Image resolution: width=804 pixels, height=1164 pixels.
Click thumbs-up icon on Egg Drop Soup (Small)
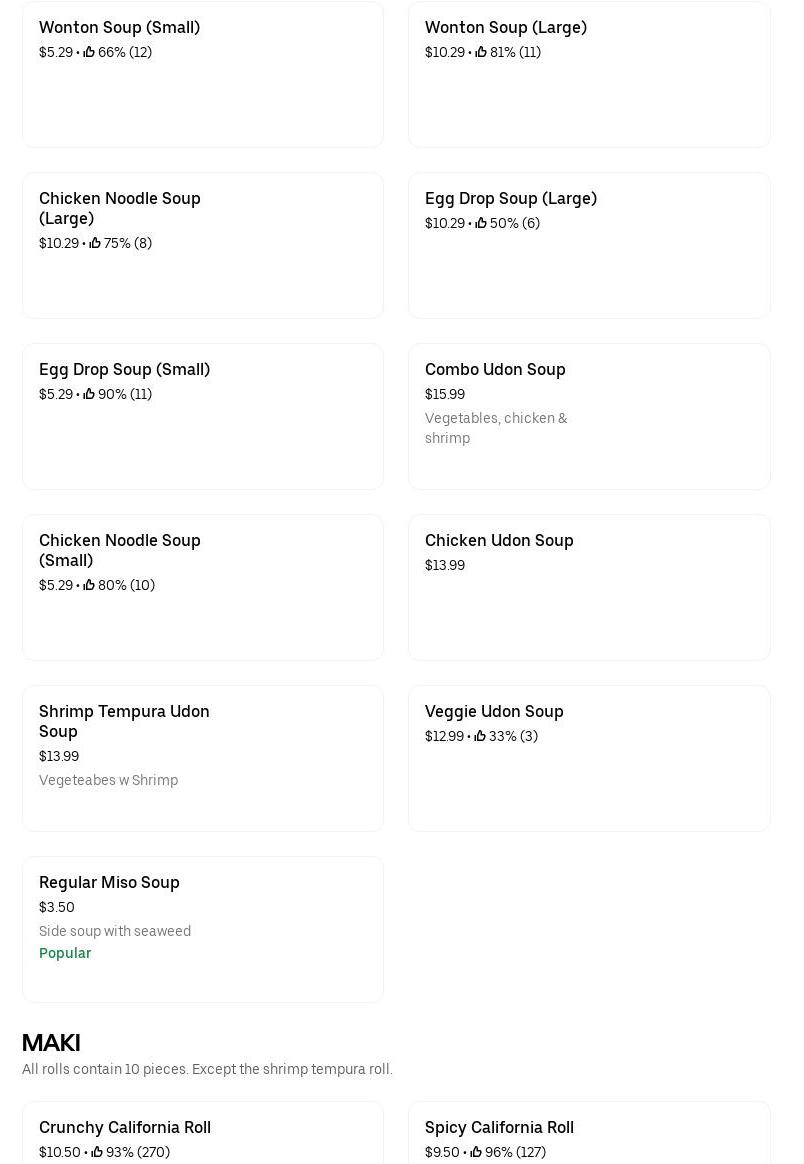(x=89, y=394)
